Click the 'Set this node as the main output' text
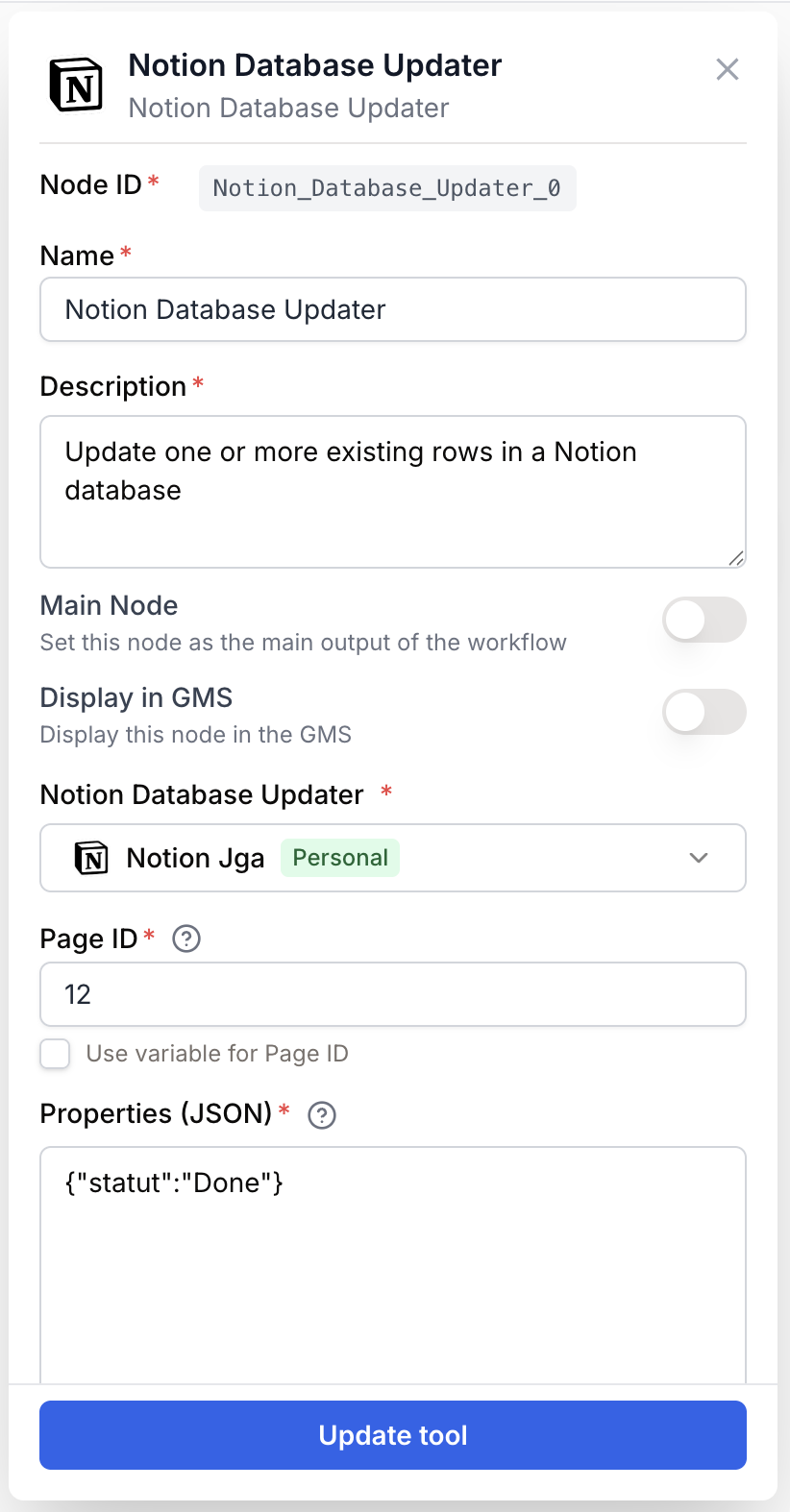This screenshot has width=790, height=1512. (304, 643)
